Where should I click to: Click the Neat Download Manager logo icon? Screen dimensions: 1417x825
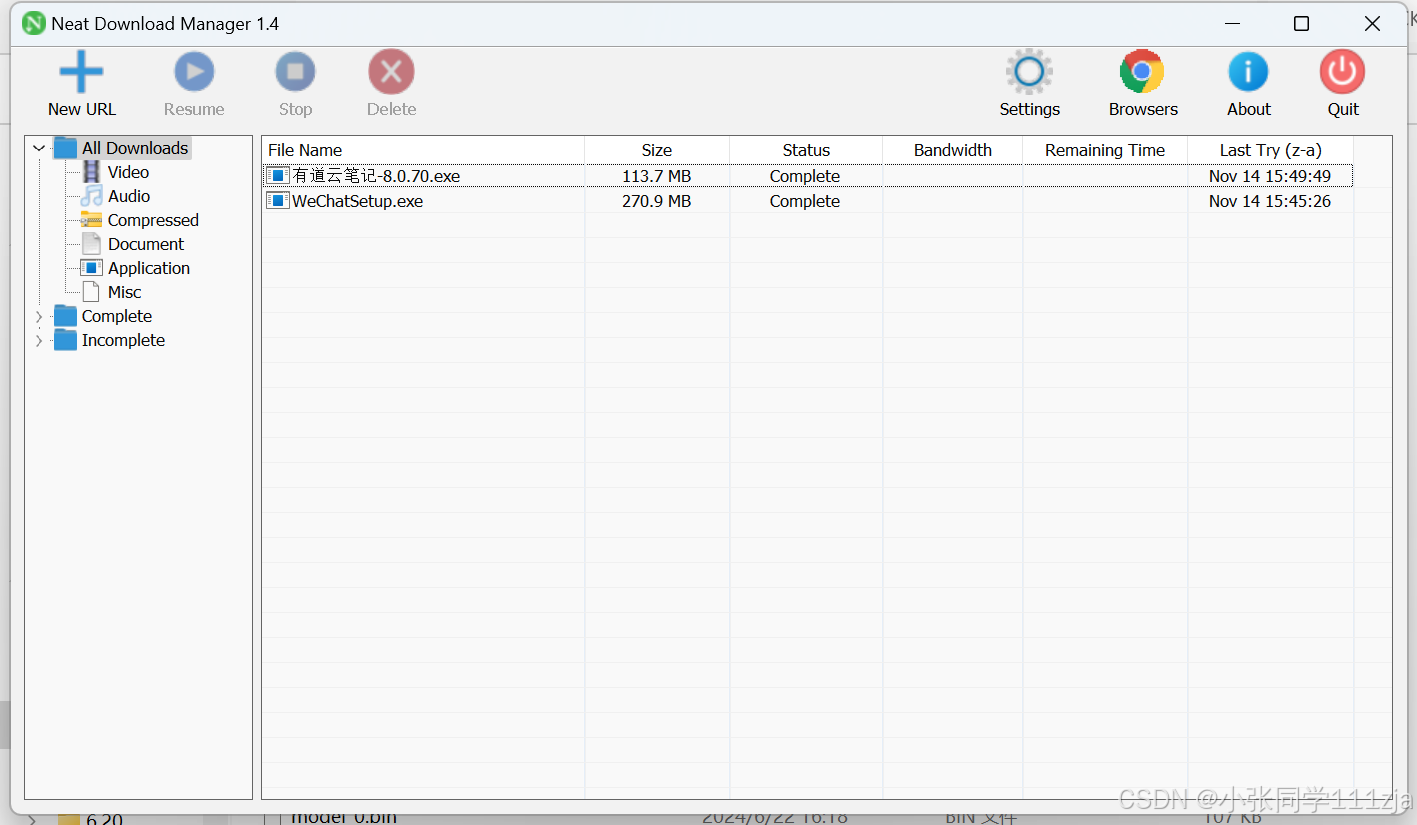[34, 23]
